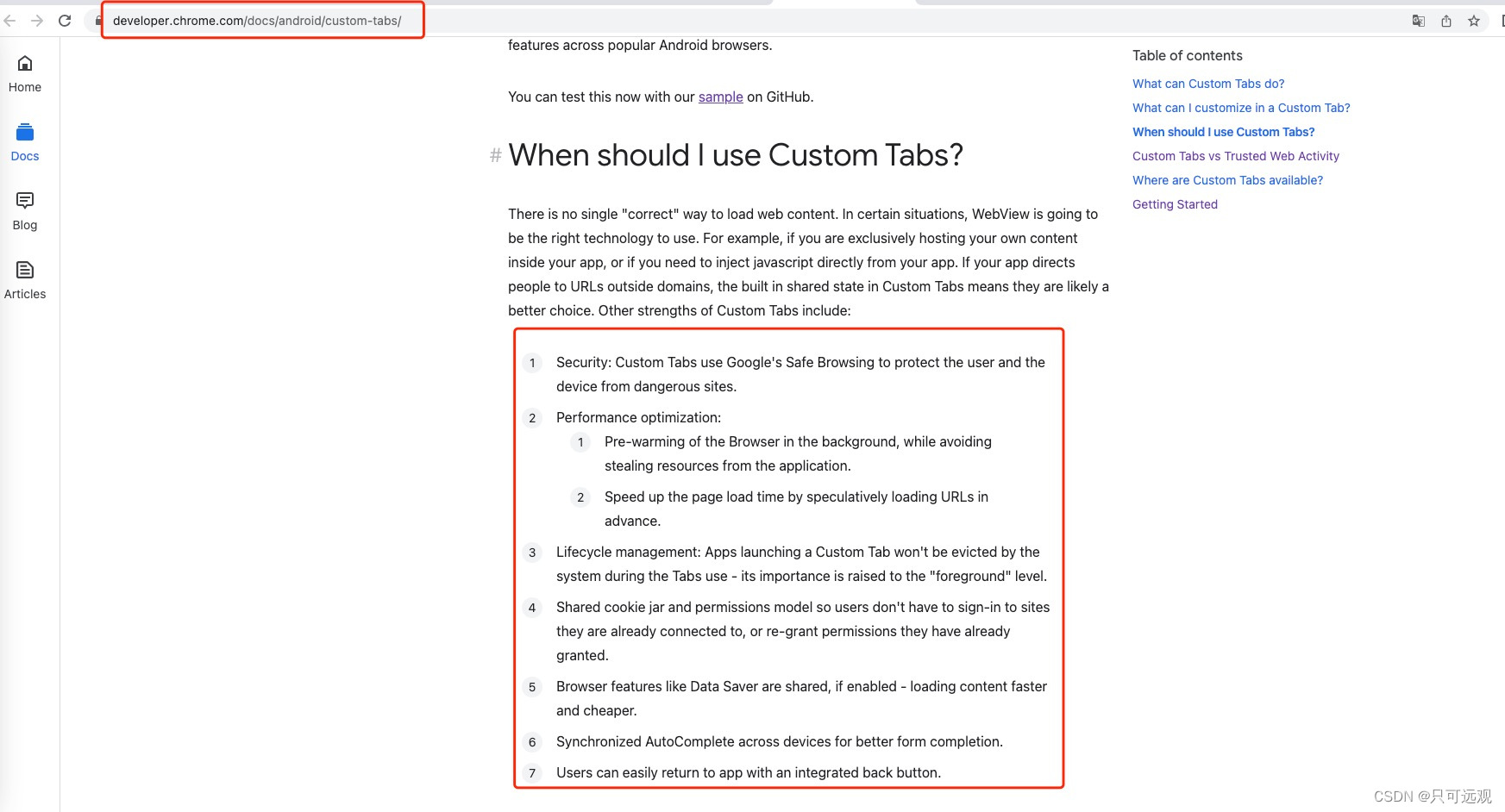The height and width of the screenshot is (812, 1505).
Task: Reload the page with the refresh icon
Action: (x=65, y=21)
